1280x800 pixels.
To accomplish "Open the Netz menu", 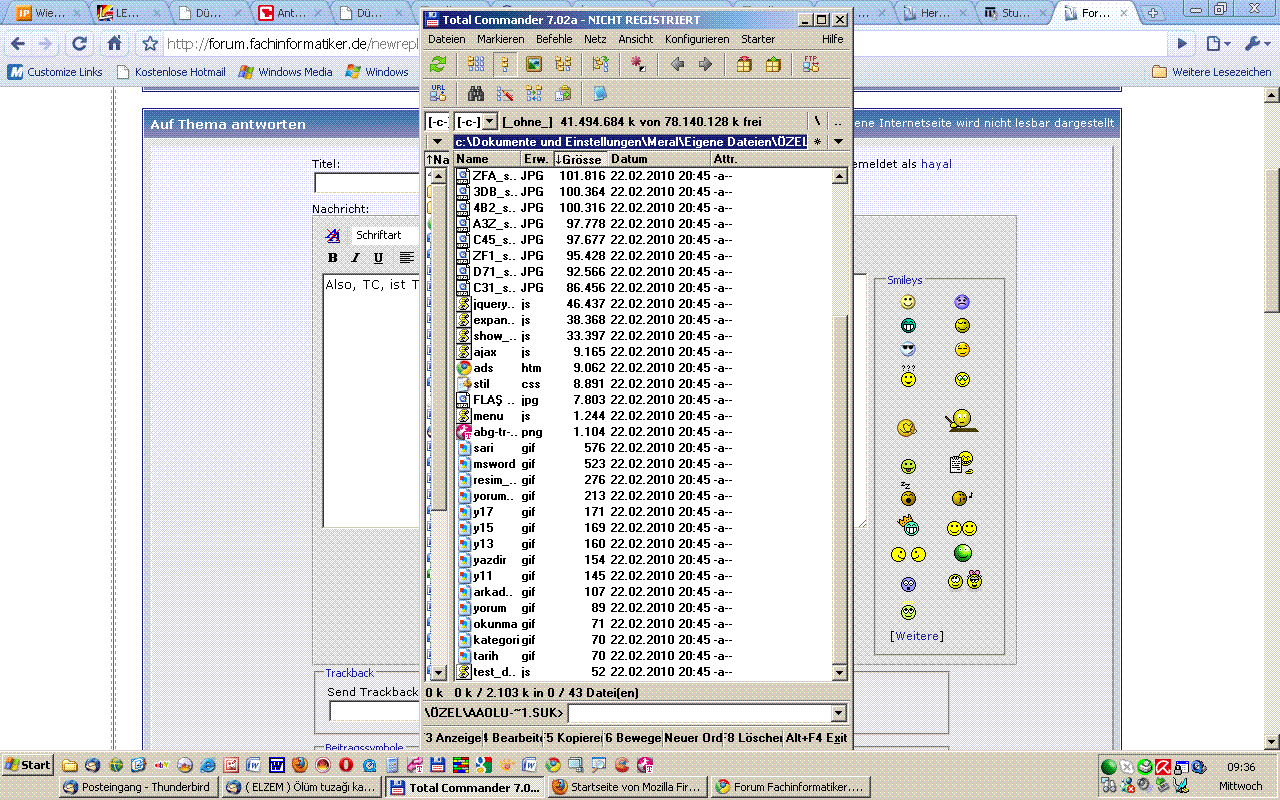I will point(595,39).
